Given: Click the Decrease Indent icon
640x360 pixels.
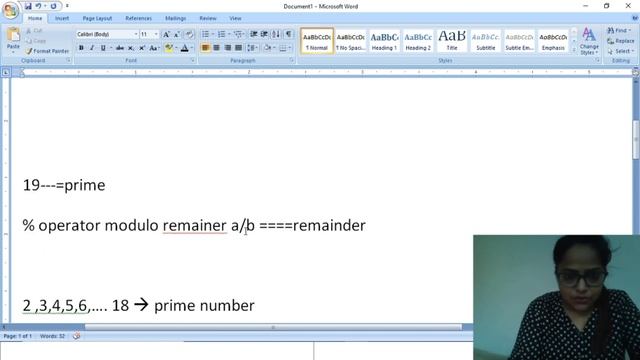Looking at the screenshot, I should point(253,34).
